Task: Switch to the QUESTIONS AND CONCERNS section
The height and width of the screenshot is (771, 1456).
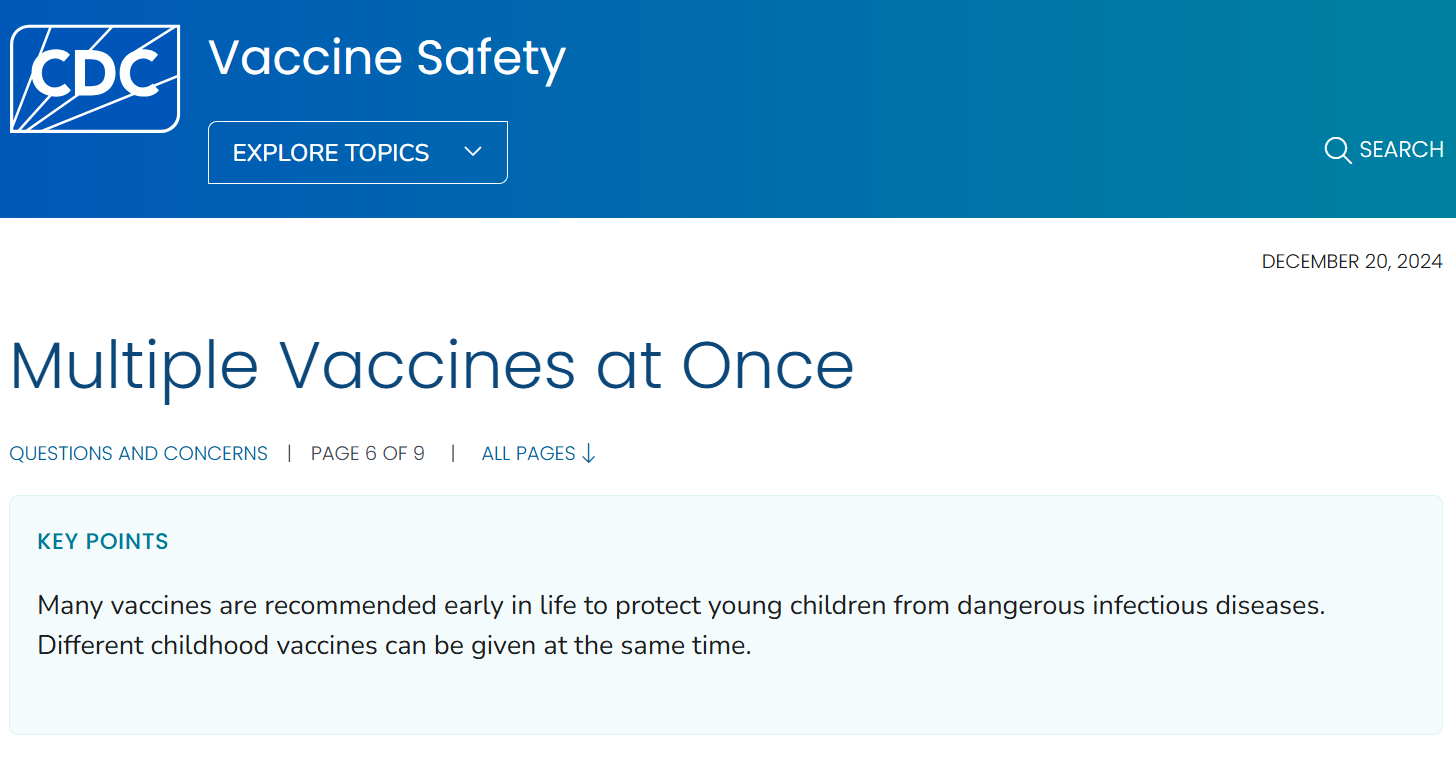Action: coord(138,453)
